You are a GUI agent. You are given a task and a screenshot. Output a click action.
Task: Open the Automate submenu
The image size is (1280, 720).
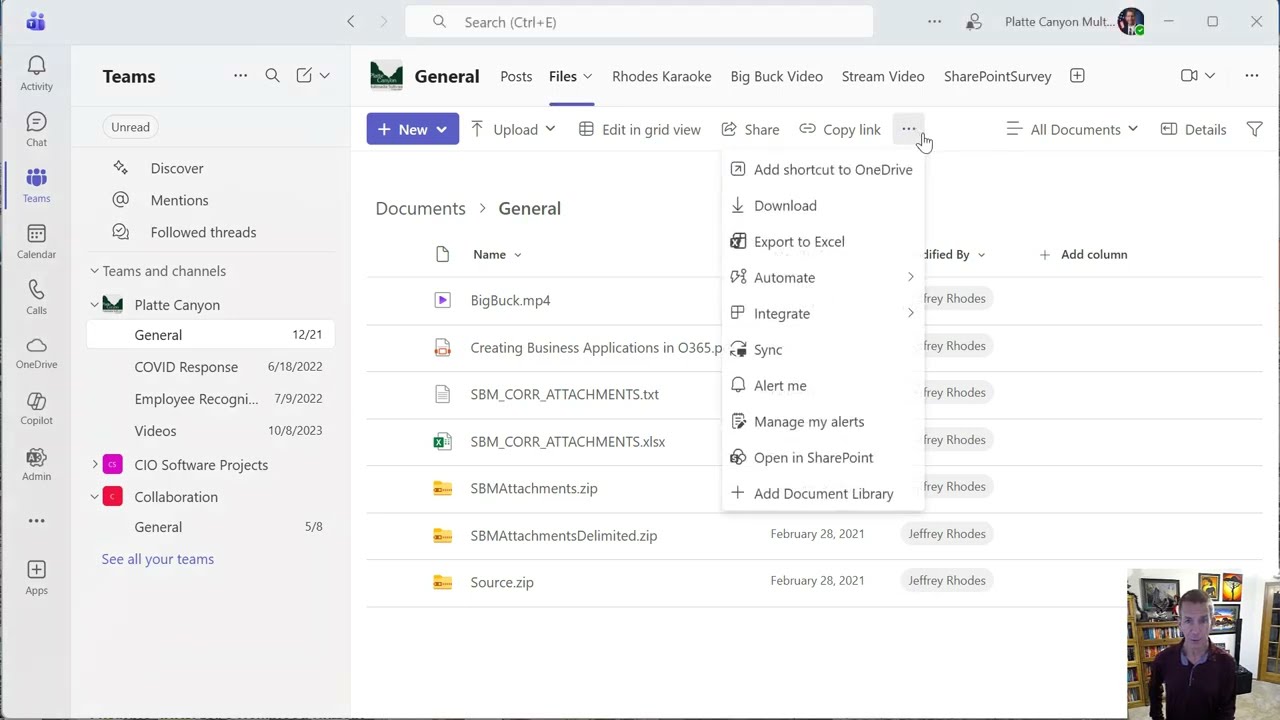tap(823, 277)
